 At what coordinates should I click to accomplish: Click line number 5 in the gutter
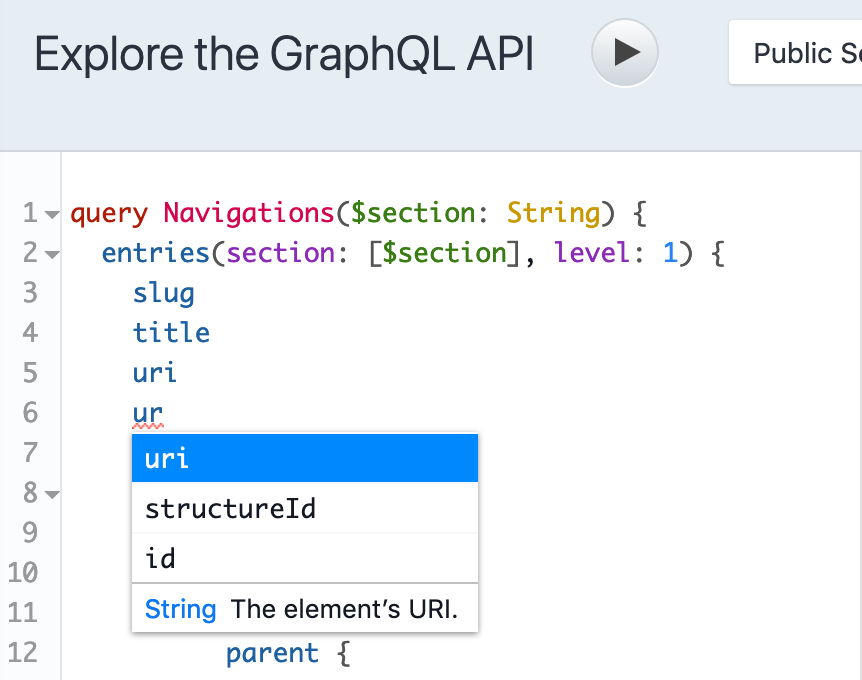click(x=30, y=373)
